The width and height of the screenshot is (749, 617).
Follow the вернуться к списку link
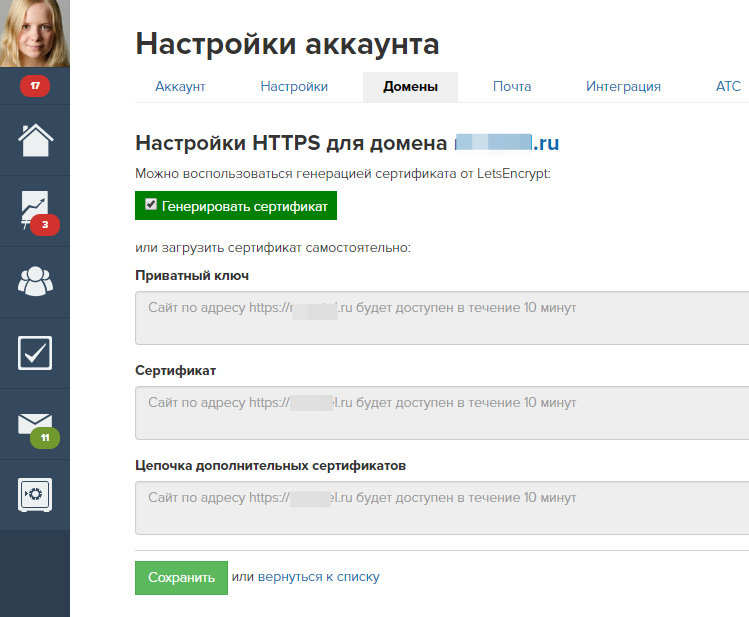click(x=318, y=577)
